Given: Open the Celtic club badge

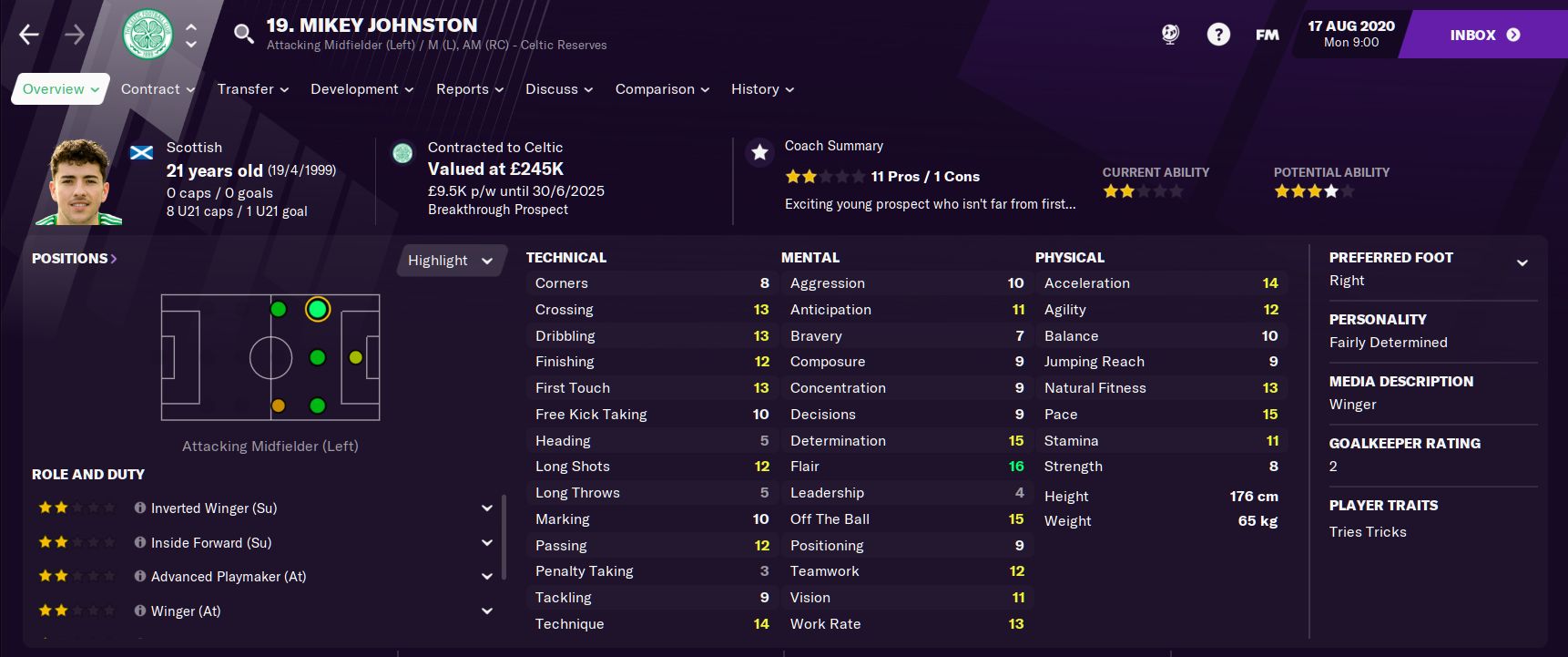Looking at the screenshot, I should (148, 36).
